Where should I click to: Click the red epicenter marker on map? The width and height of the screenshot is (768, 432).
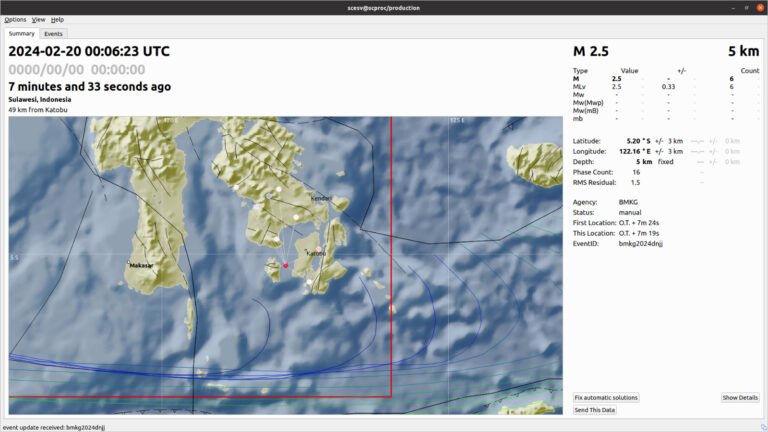click(286, 266)
